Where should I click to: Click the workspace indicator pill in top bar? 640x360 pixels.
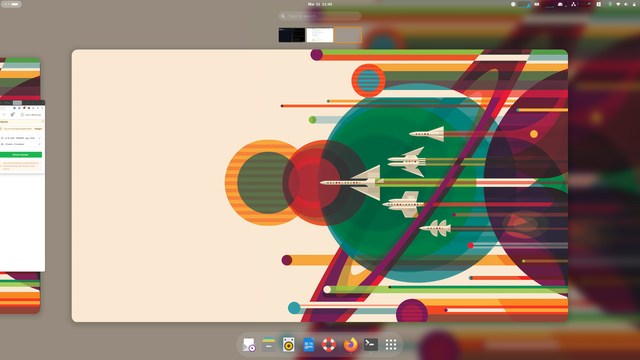coord(11,4)
